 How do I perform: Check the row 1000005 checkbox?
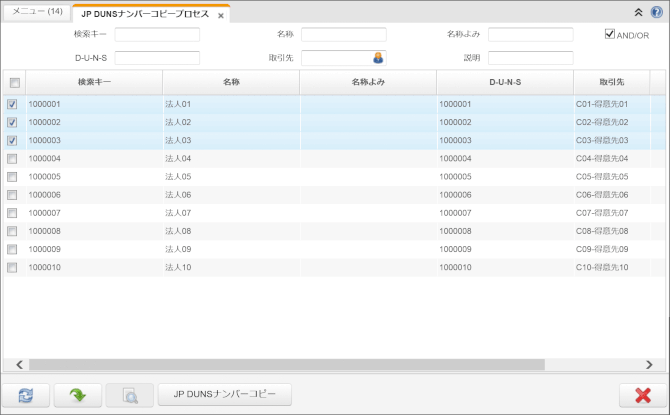click(x=12, y=177)
